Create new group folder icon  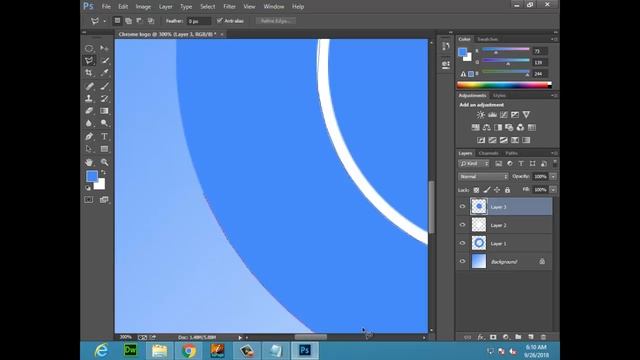click(x=518, y=337)
